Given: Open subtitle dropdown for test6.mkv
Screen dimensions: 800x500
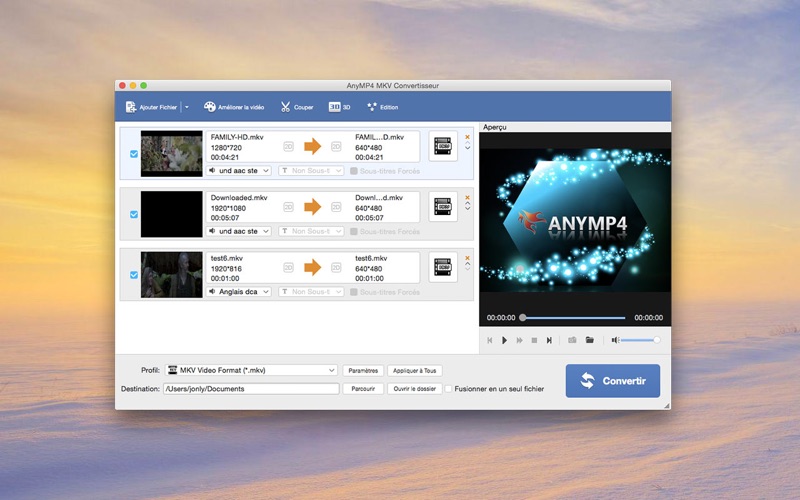Looking at the screenshot, I should tap(311, 292).
